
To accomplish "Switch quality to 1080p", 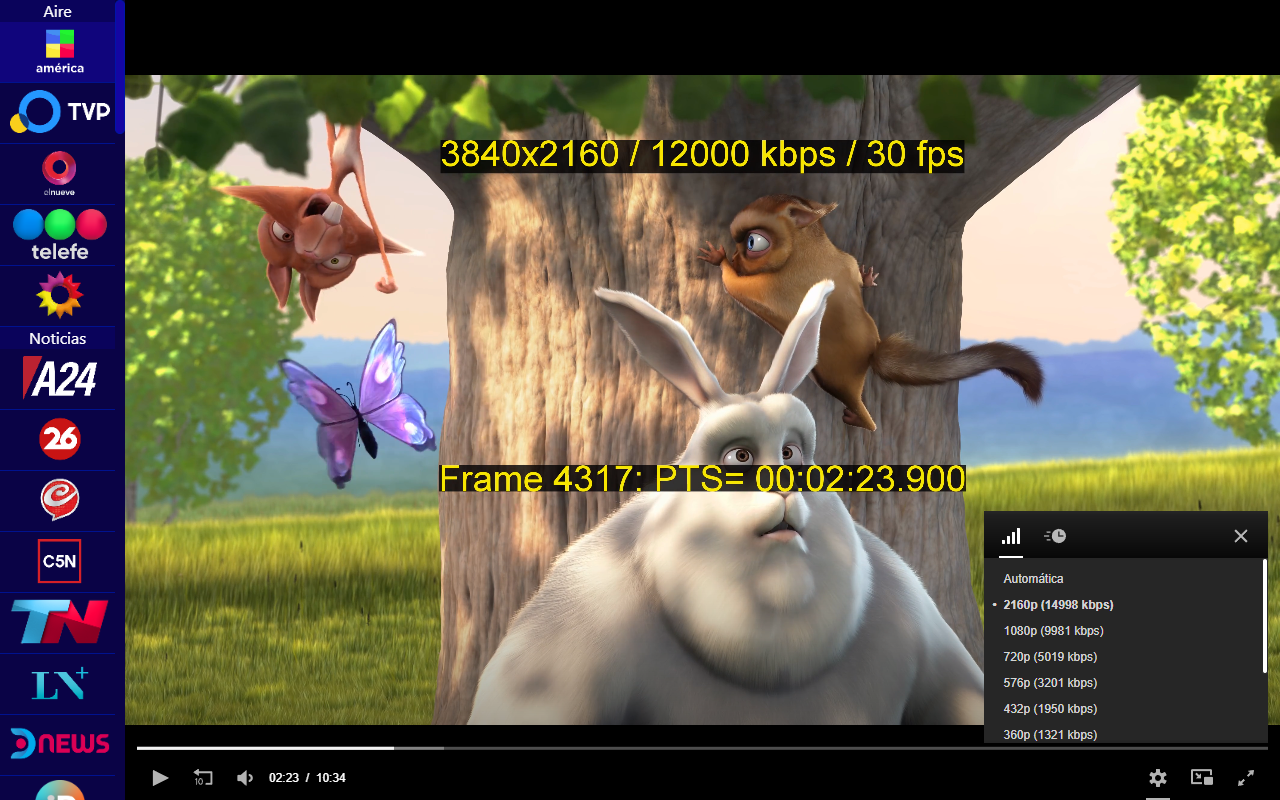I will pyautogui.click(x=1052, y=630).
